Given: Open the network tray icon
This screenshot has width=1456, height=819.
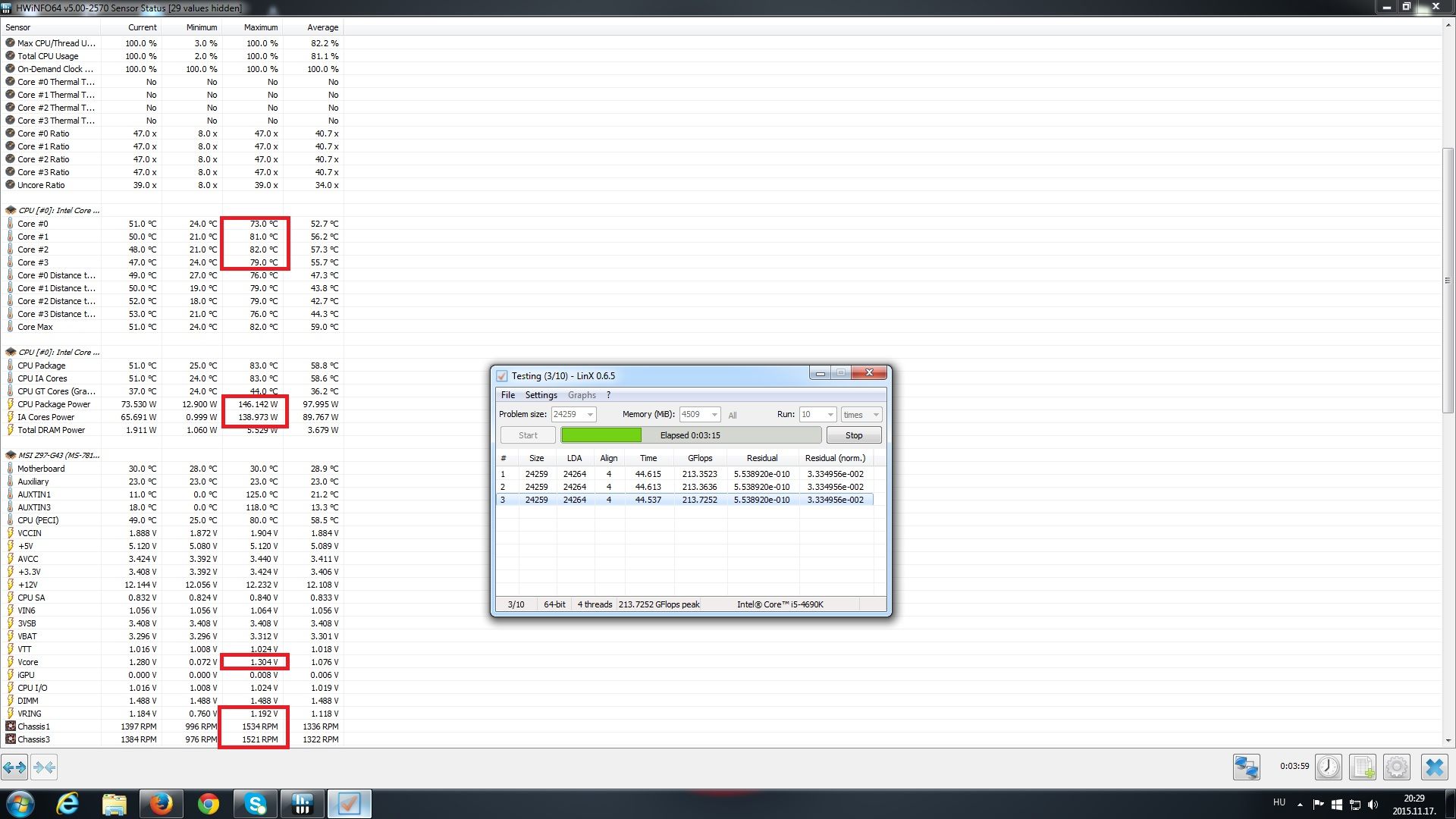Looking at the screenshot, I should pyautogui.click(x=1354, y=805).
